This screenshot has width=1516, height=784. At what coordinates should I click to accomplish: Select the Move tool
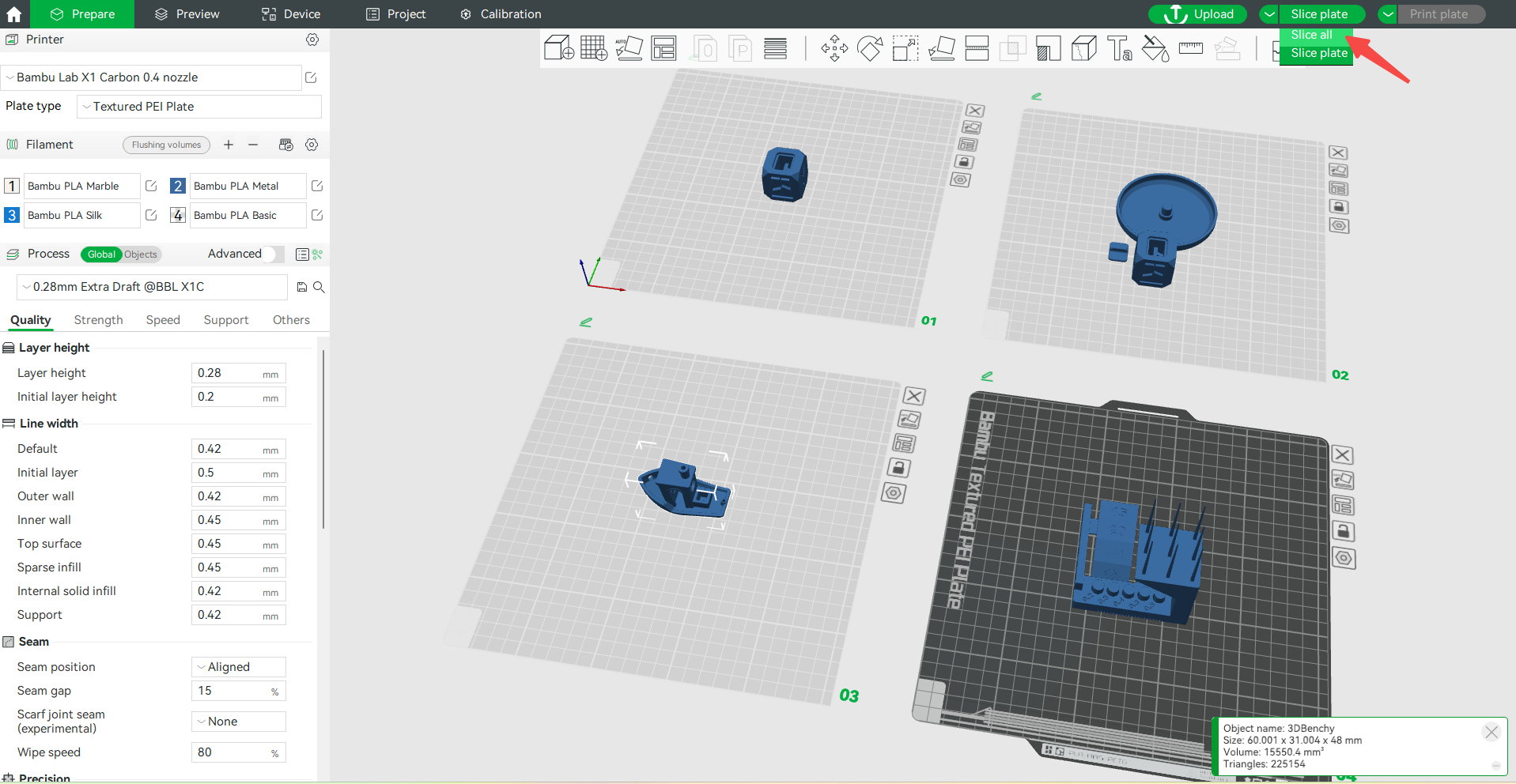(834, 48)
